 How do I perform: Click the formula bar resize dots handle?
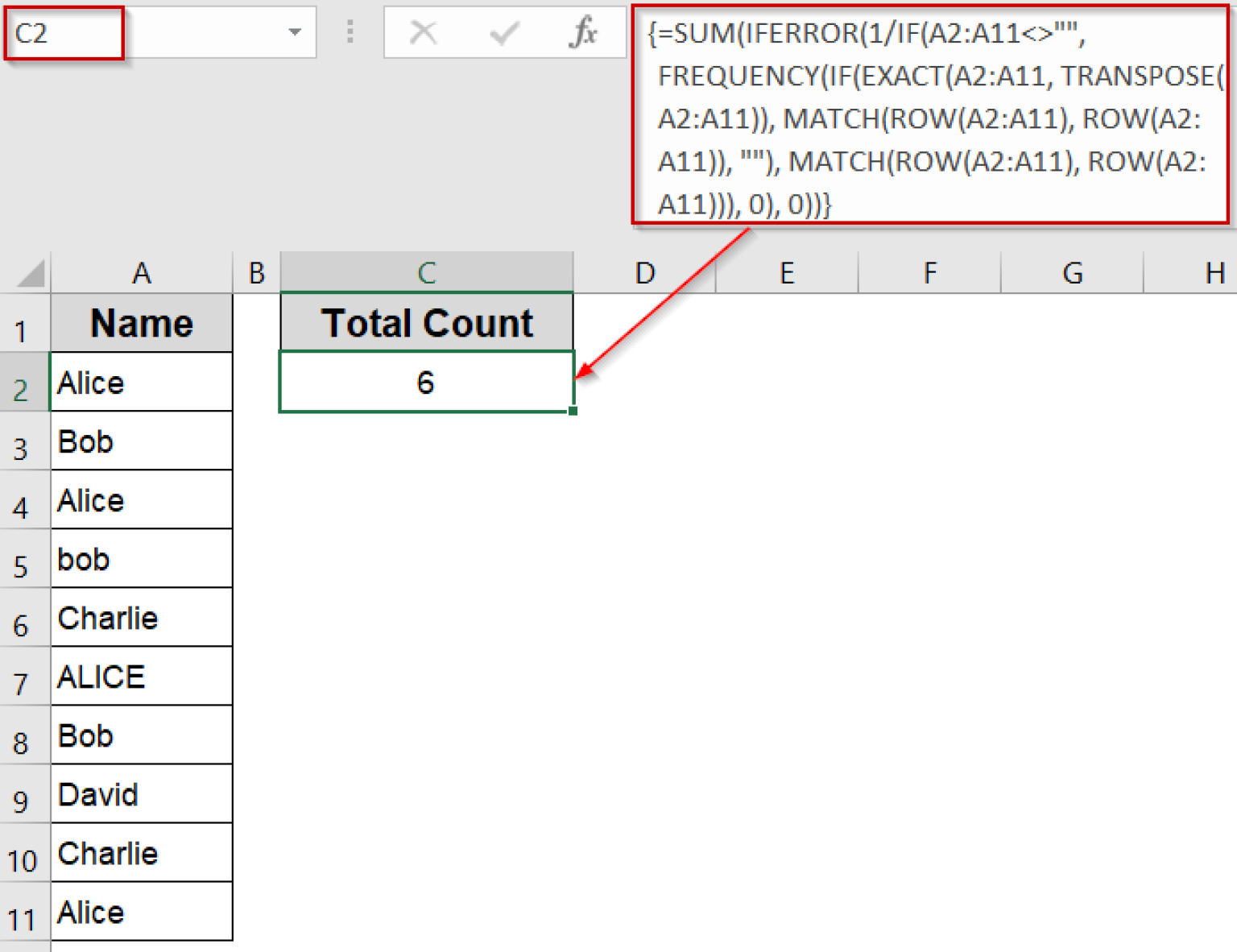350,32
